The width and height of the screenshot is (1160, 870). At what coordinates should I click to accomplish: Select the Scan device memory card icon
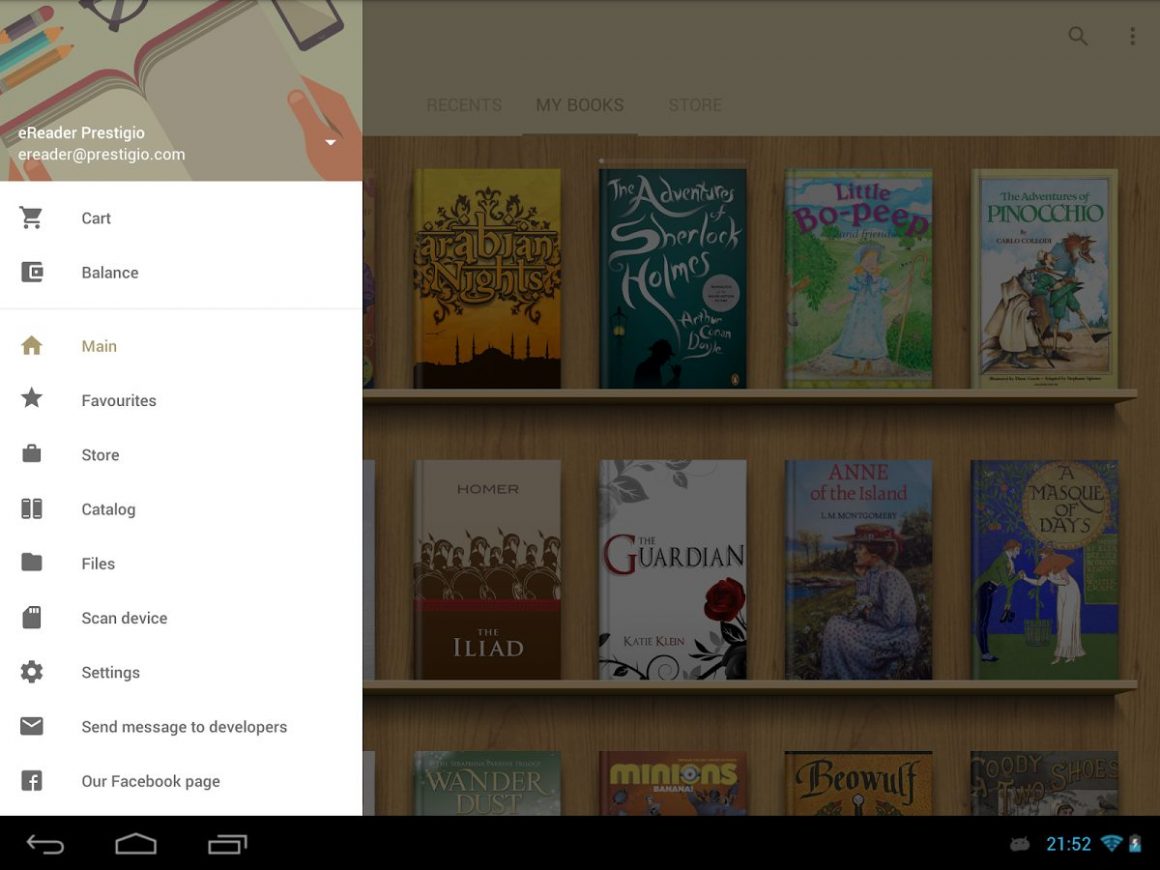click(31, 617)
